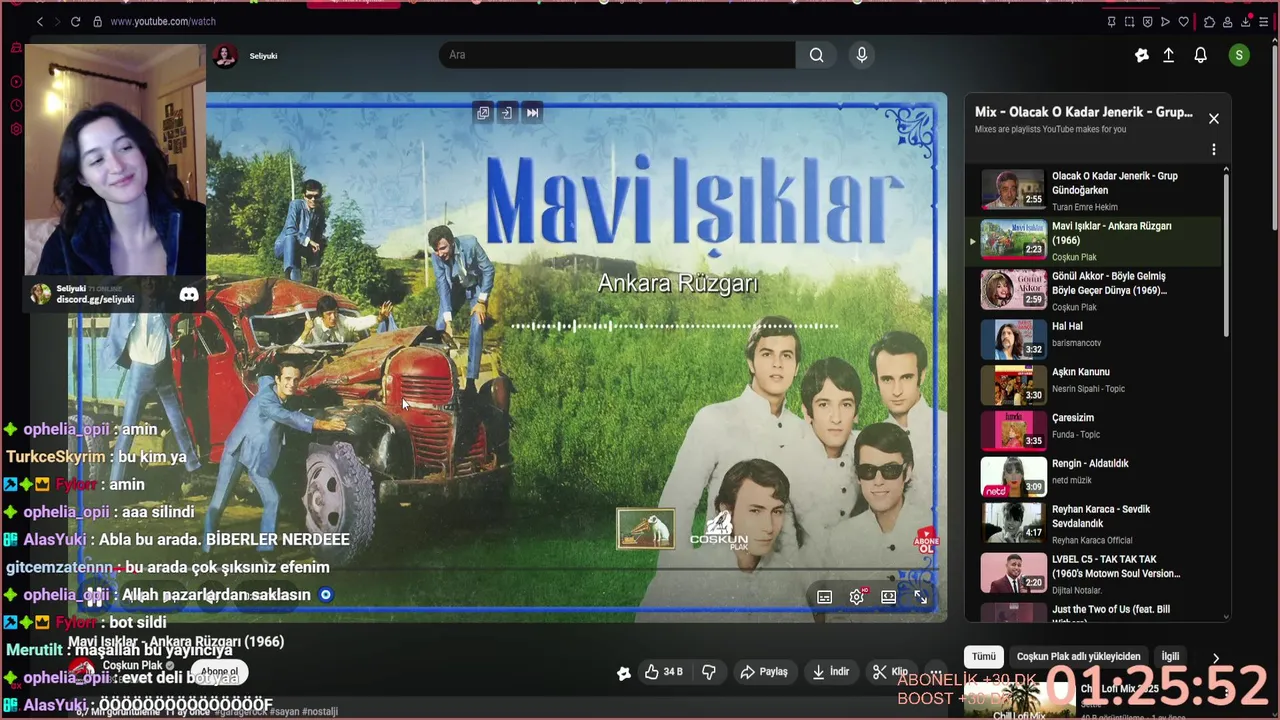
Task: Click the microphone voice search icon
Action: tap(862, 55)
